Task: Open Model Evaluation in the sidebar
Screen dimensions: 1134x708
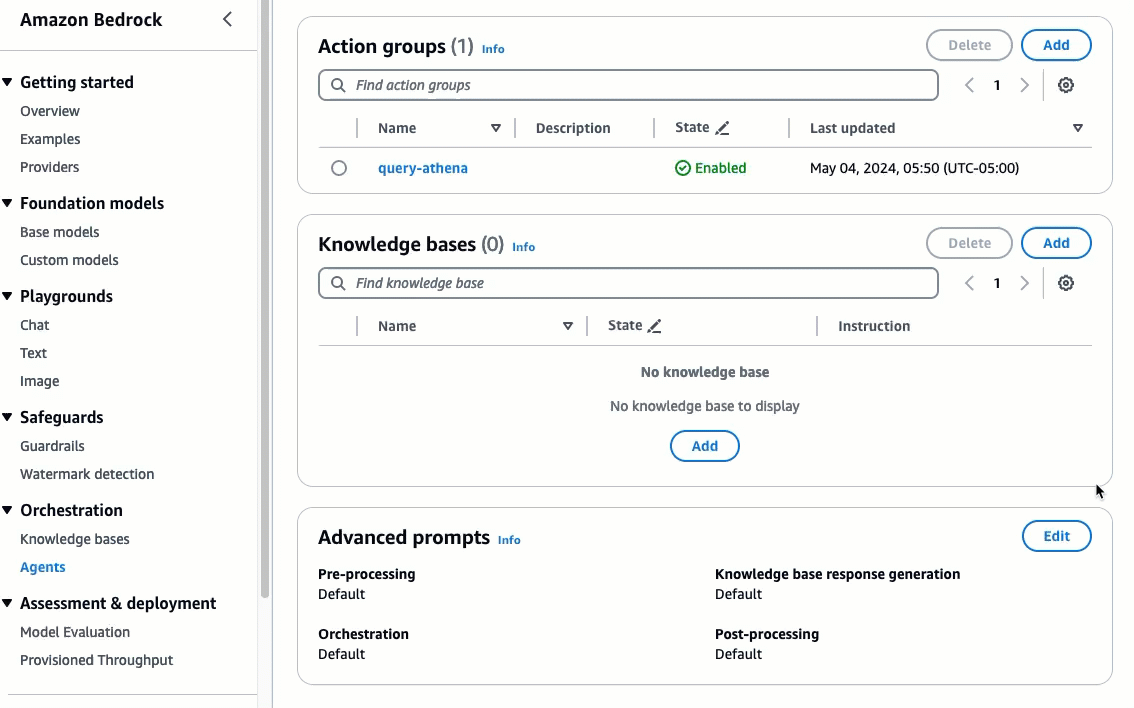Action: pos(75,632)
